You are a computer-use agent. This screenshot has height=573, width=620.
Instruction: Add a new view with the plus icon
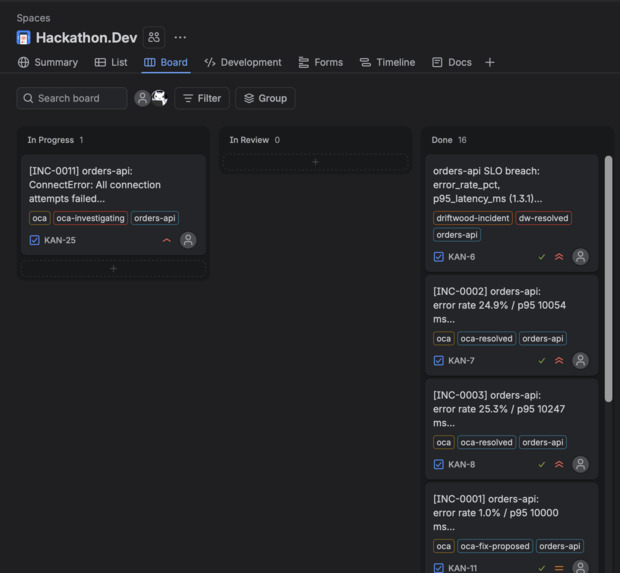[x=490, y=62]
